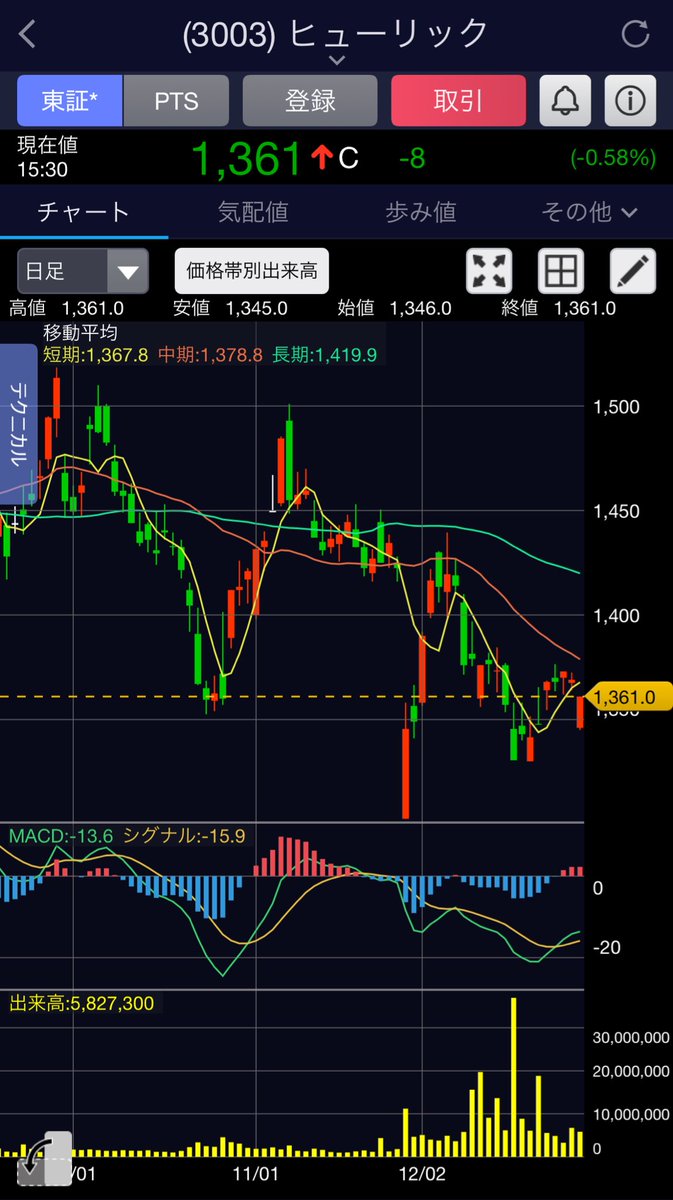This screenshot has height=1200, width=673.
Task: Tap the red 取引 button
Action: coord(458,101)
